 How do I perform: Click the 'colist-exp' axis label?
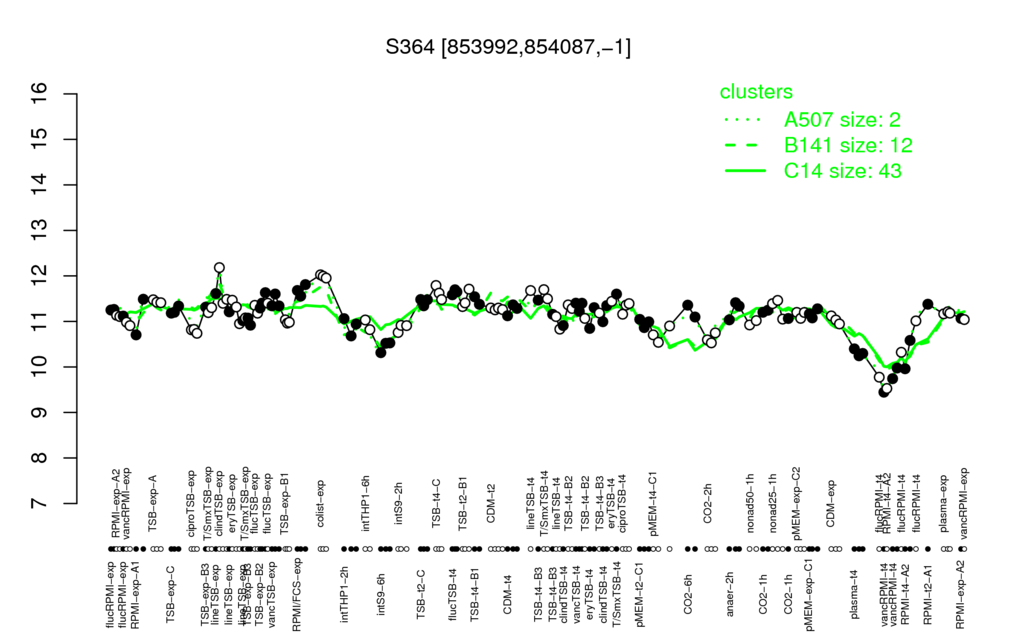point(321,504)
